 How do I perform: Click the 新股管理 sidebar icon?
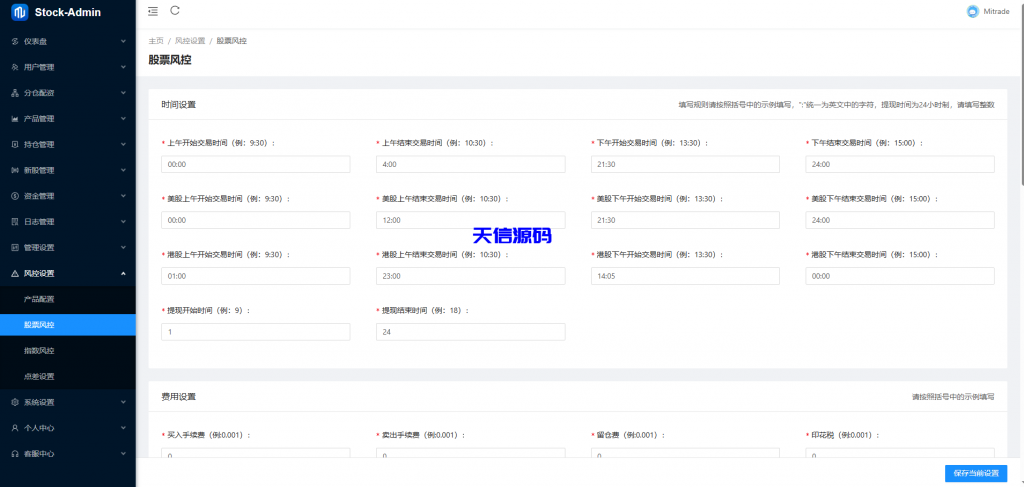(15, 170)
